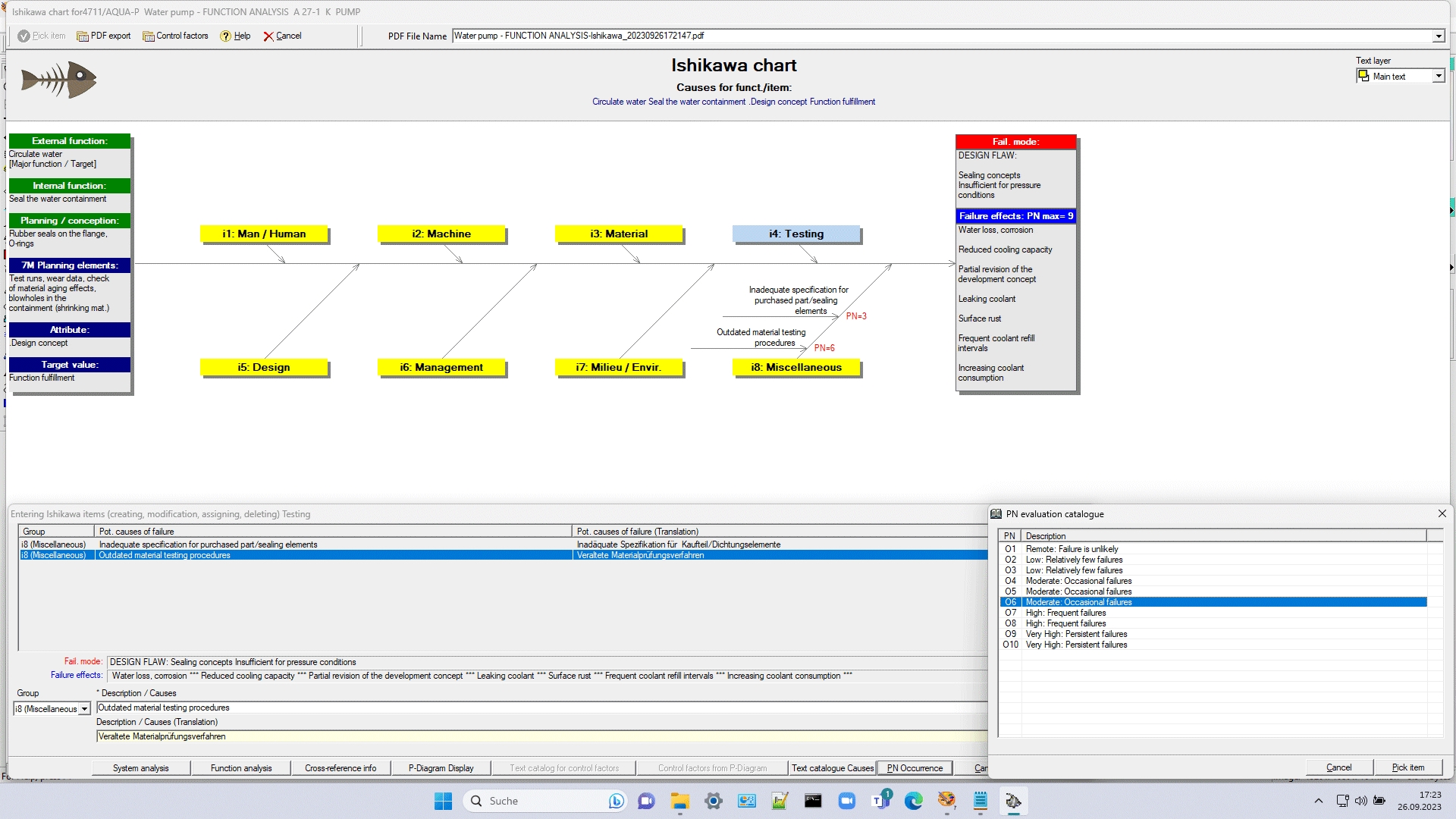Select the first i8 Miscellaneous cause row

click(208, 544)
